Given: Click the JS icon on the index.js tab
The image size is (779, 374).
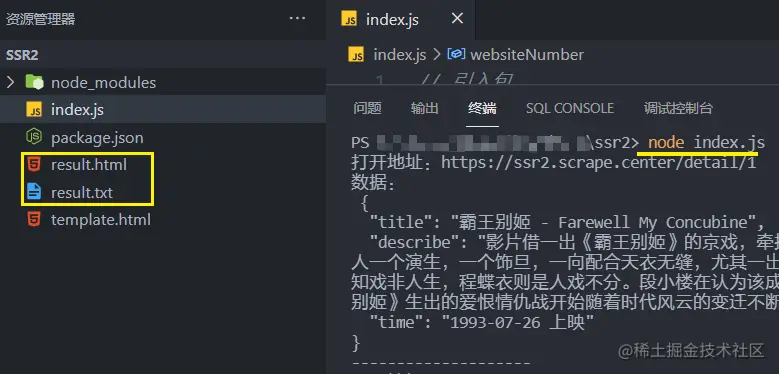Looking at the screenshot, I should (349, 19).
